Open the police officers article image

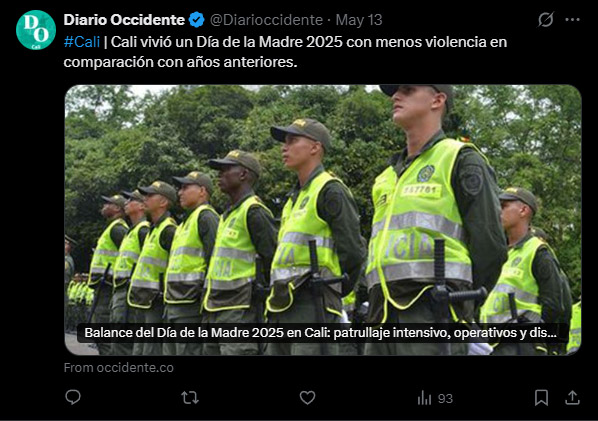[x=323, y=220]
